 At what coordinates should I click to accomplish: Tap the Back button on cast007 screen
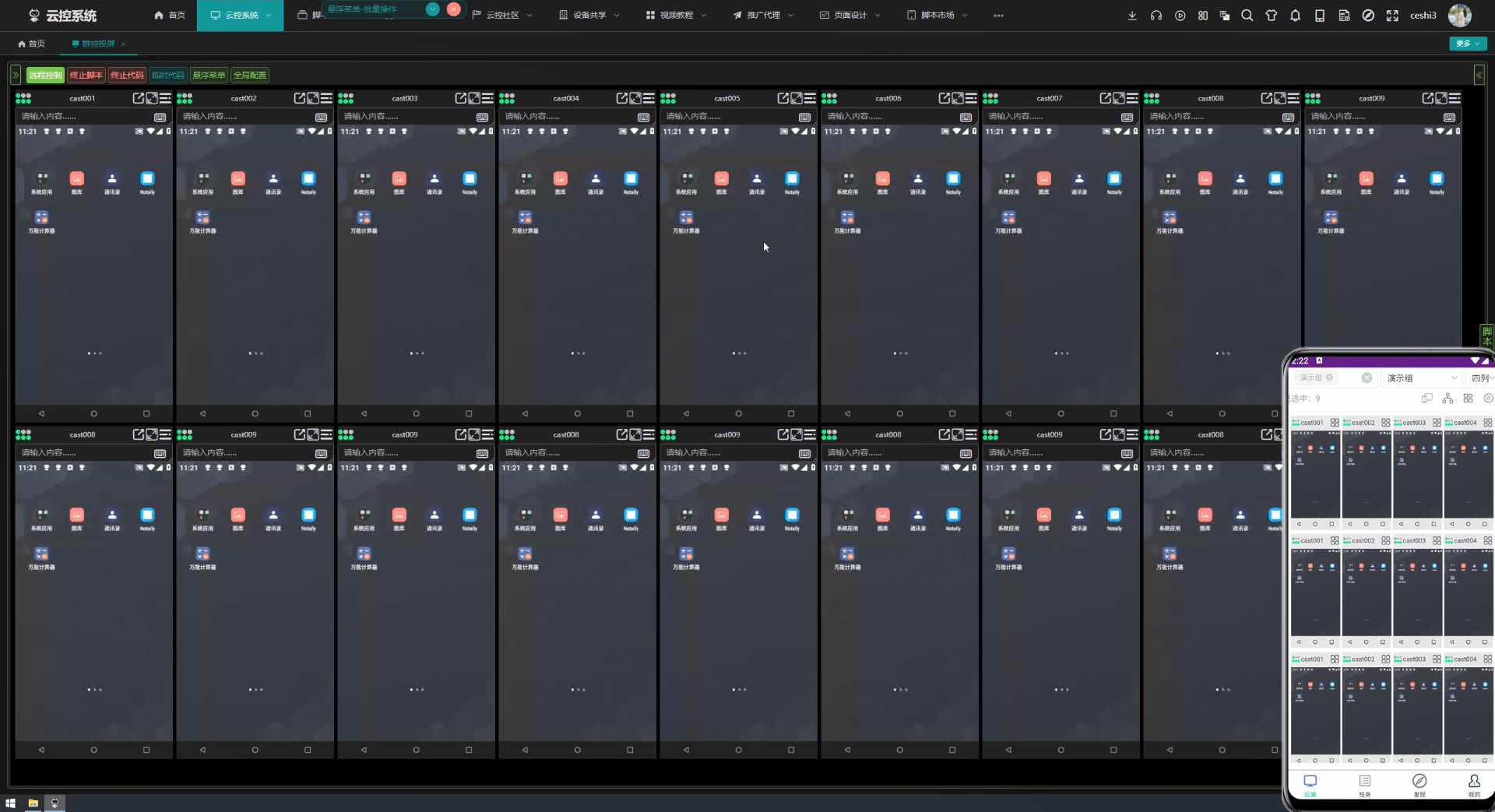(x=1008, y=413)
